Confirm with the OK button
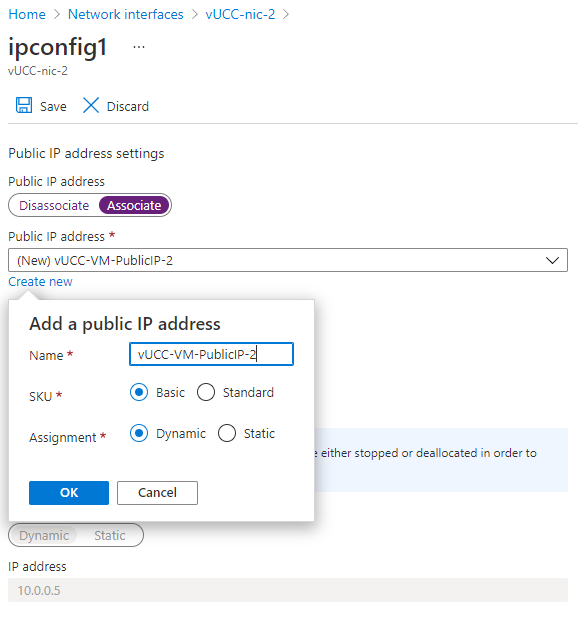The image size is (578, 617). click(x=69, y=493)
